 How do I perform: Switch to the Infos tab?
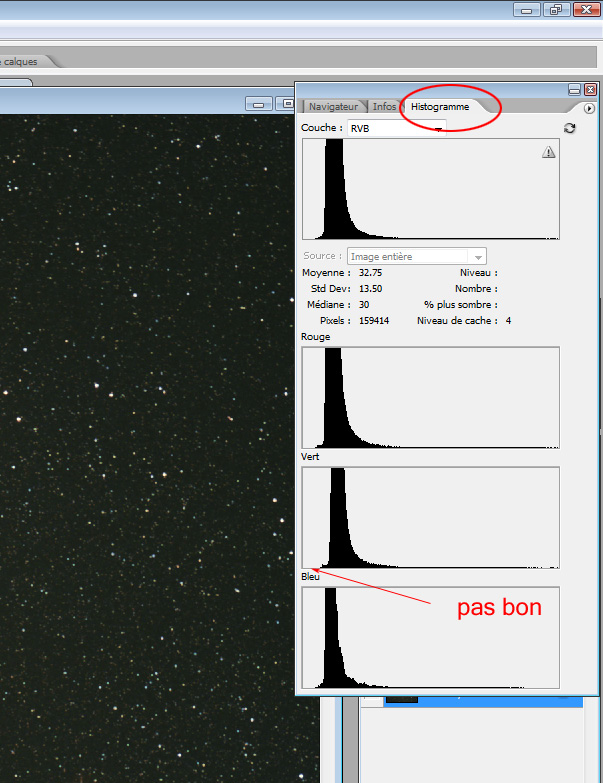click(x=384, y=106)
